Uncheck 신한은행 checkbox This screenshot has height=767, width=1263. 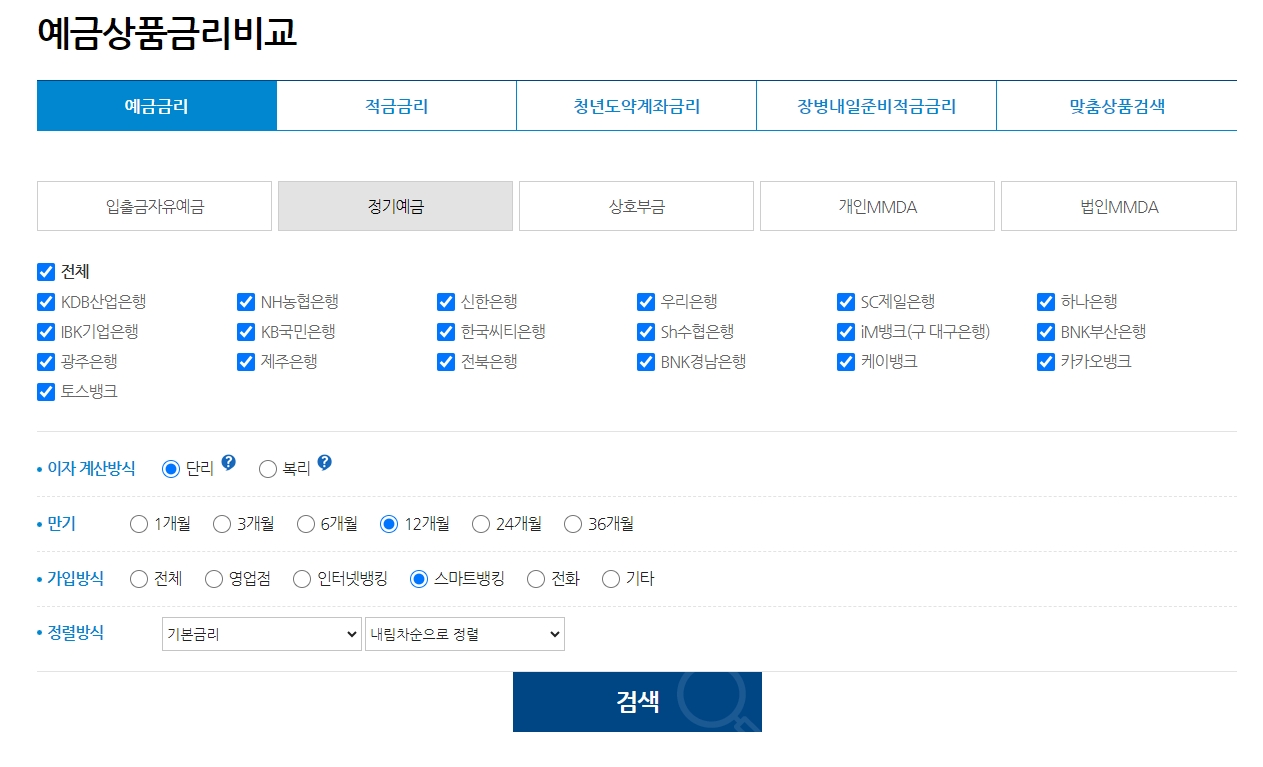tap(446, 302)
